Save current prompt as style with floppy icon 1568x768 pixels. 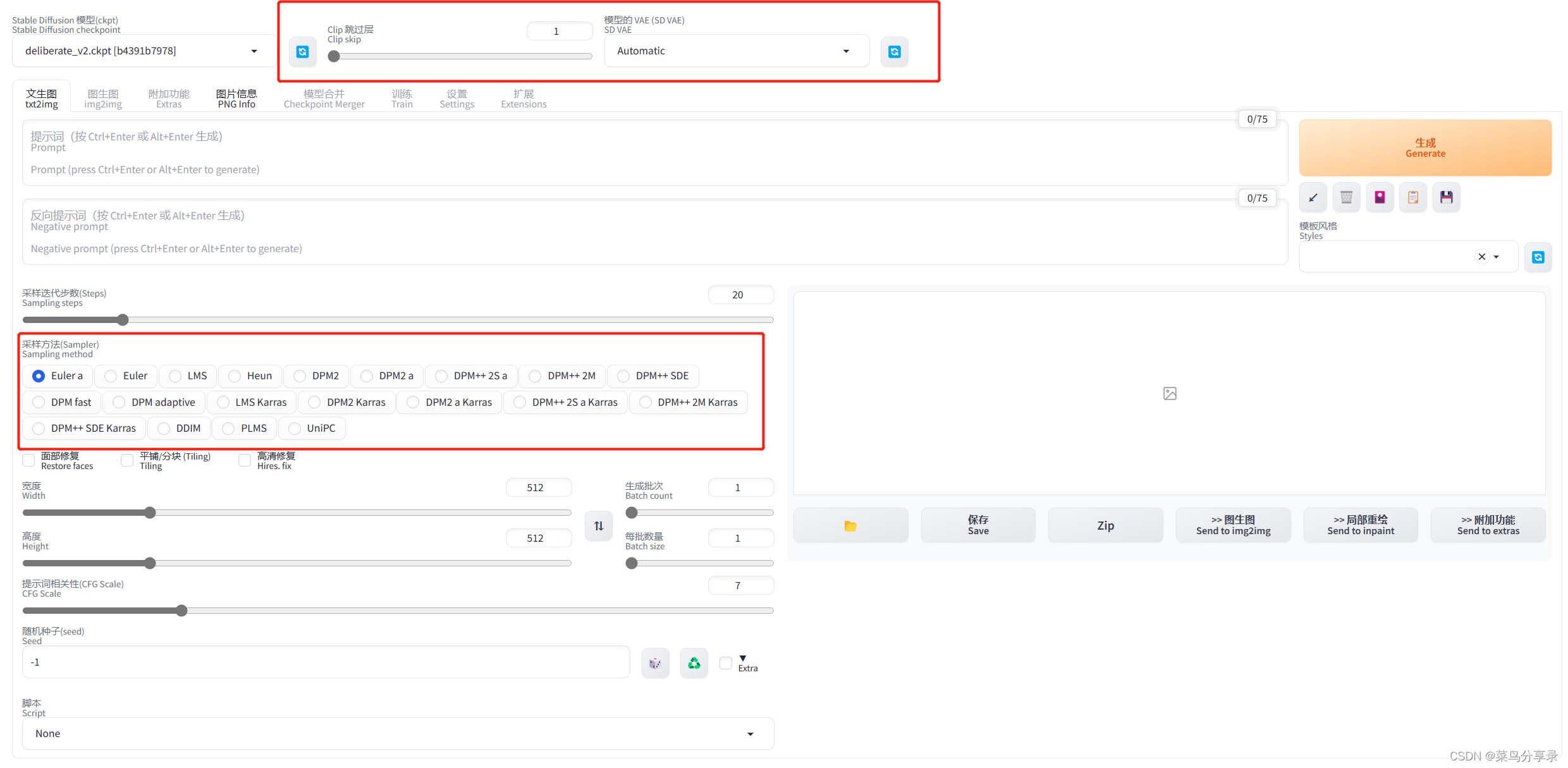pos(1446,197)
